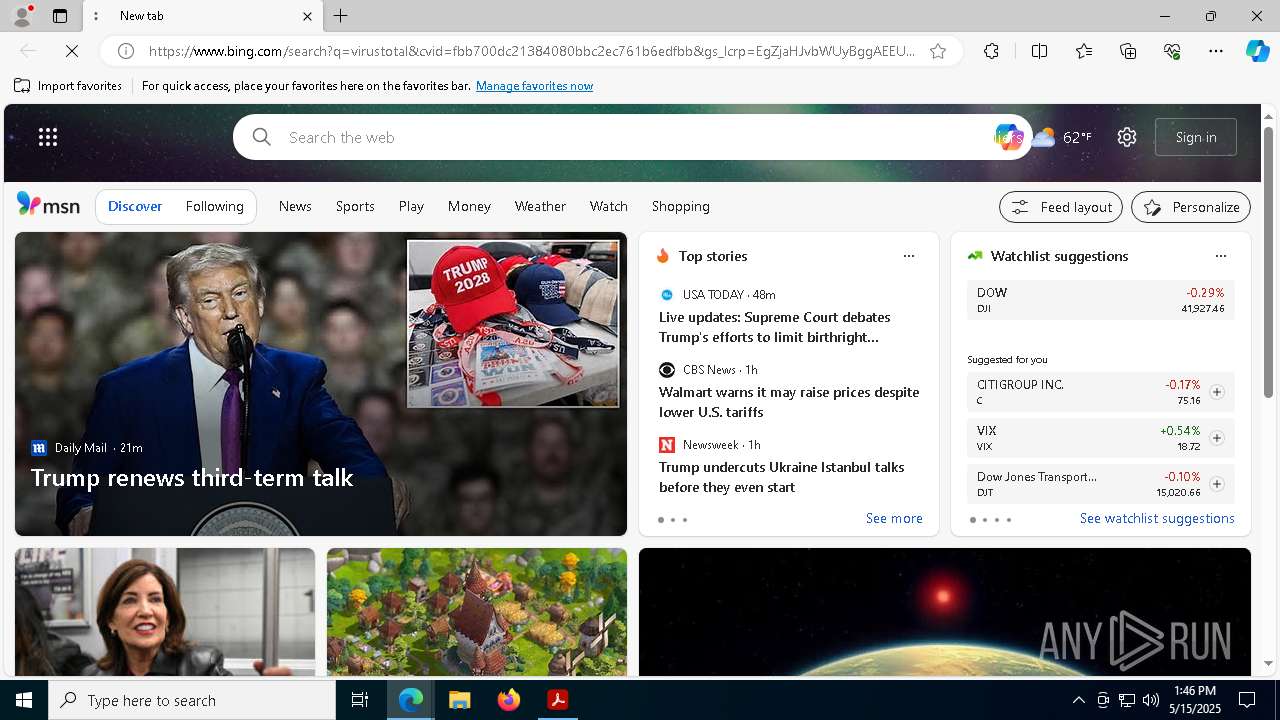The image size is (1280, 720).
Task: Open Adobe Acrobat from the taskbar
Action: point(558,700)
